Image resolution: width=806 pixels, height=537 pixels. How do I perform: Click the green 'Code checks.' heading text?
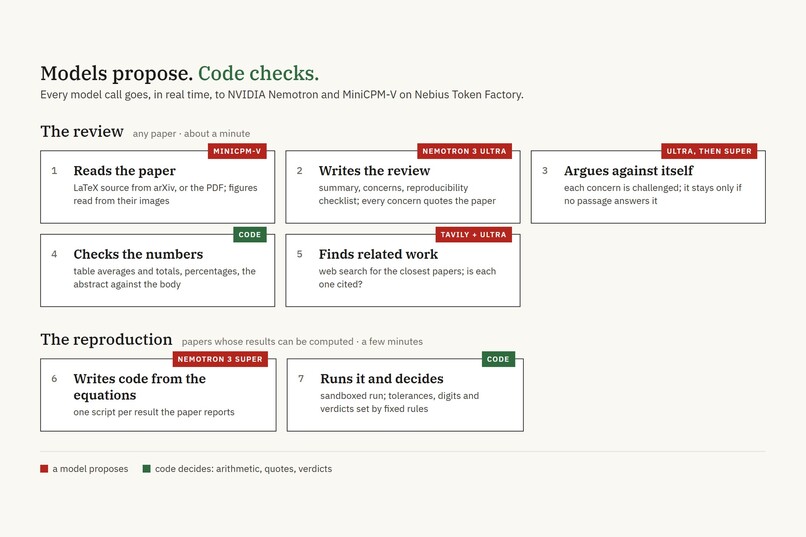(x=259, y=73)
